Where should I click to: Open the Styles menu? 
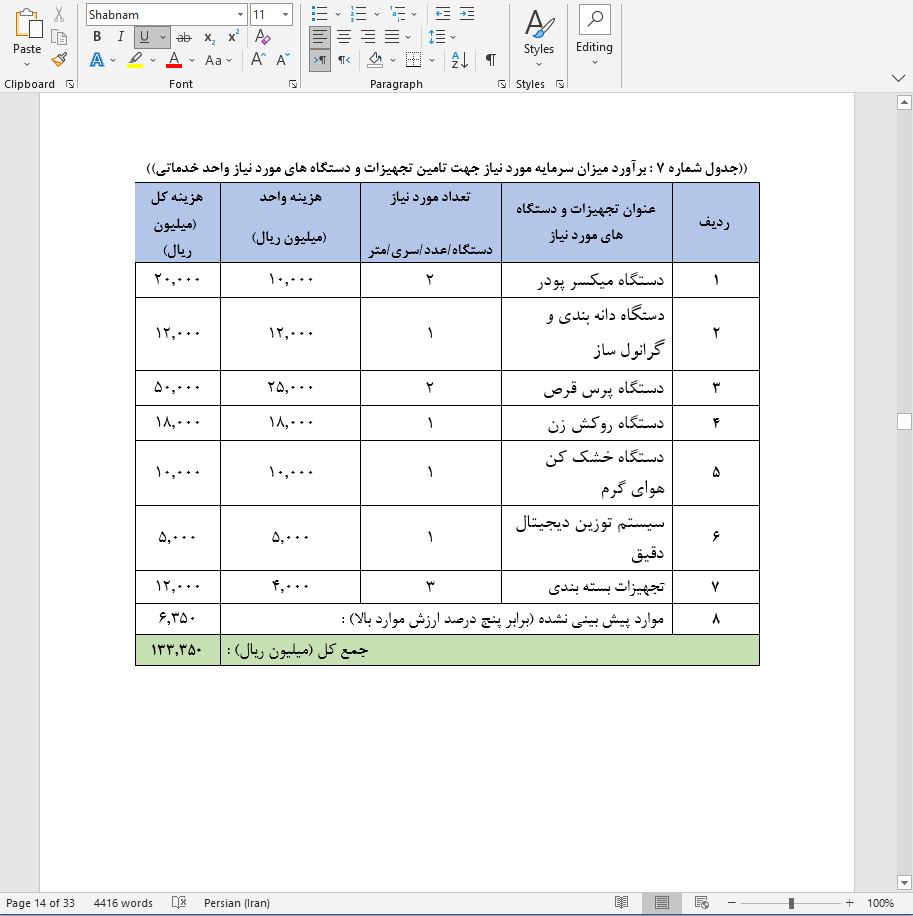(538, 38)
